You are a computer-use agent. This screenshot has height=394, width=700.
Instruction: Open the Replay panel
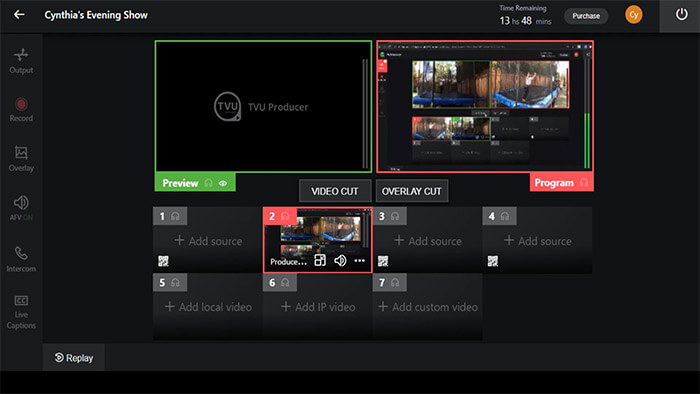(74, 358)
